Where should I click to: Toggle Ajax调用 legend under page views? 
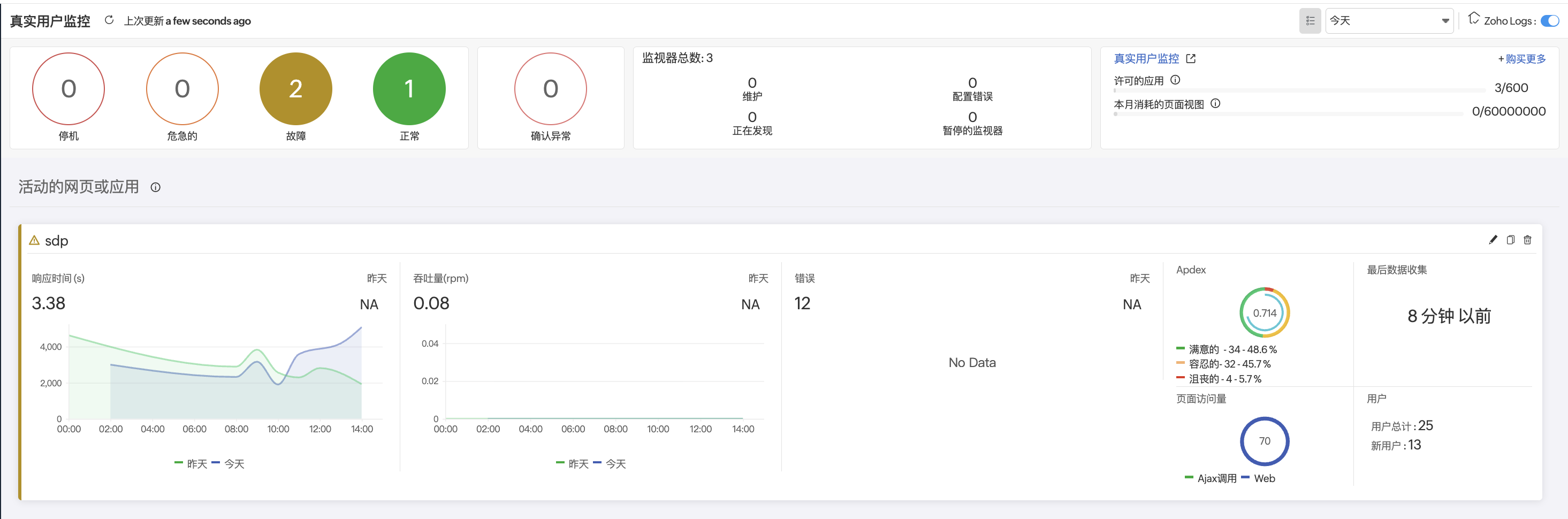tap(1210, 478)
